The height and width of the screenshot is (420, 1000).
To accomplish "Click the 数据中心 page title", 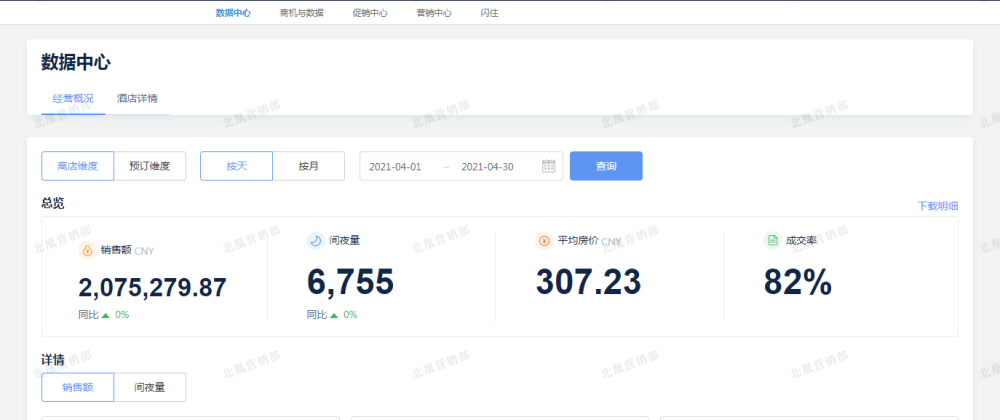I will pyautogui.click(x=76, y=62).
